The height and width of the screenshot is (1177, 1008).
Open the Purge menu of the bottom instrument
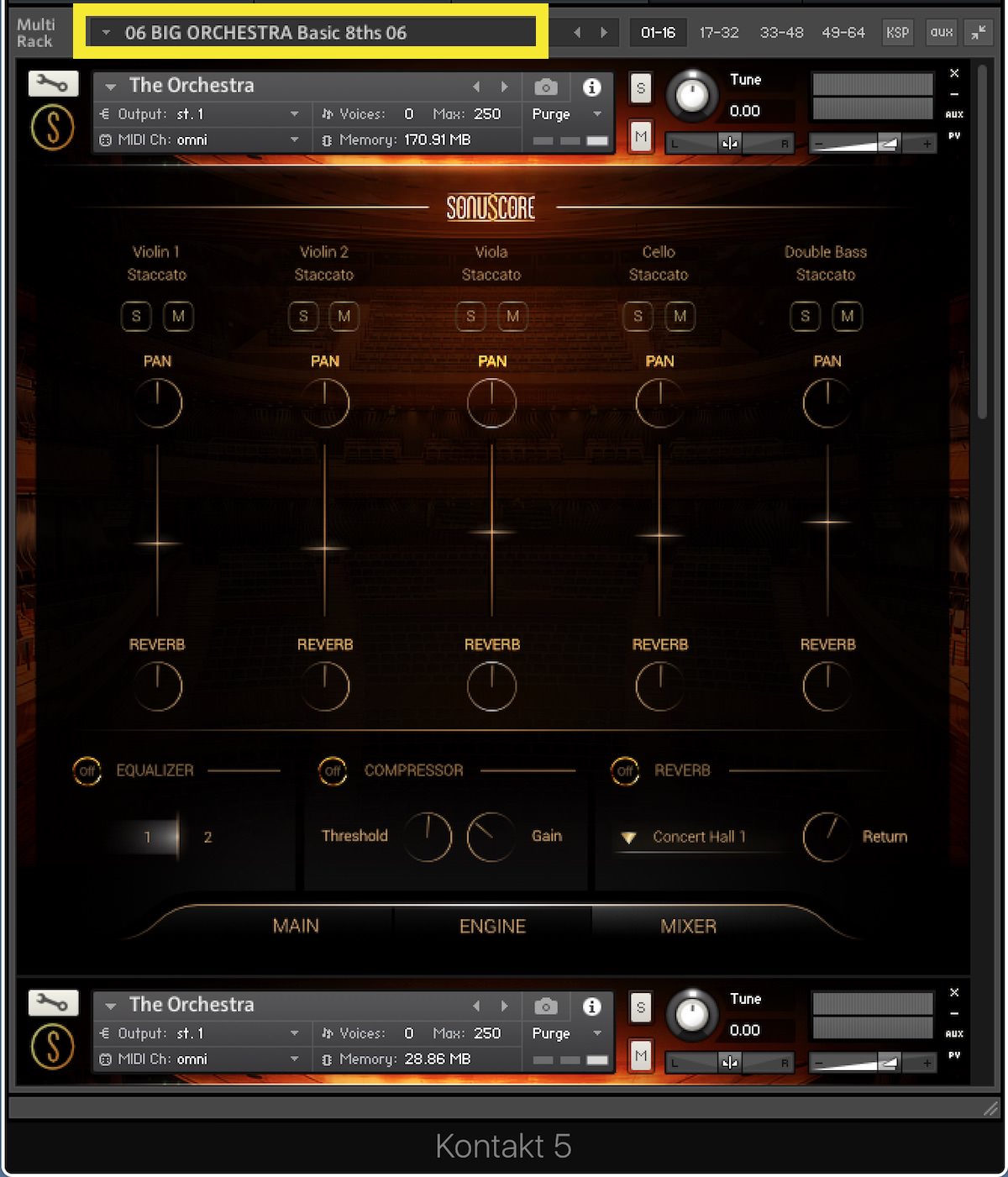pos(567,1033)
